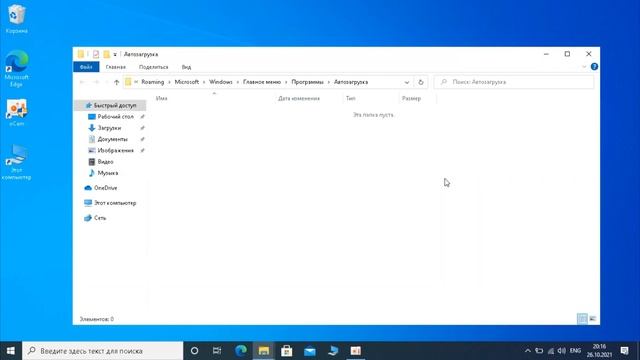640x360 pixels.
Task: Go back with the back arrow
Action: coord(82,82)
